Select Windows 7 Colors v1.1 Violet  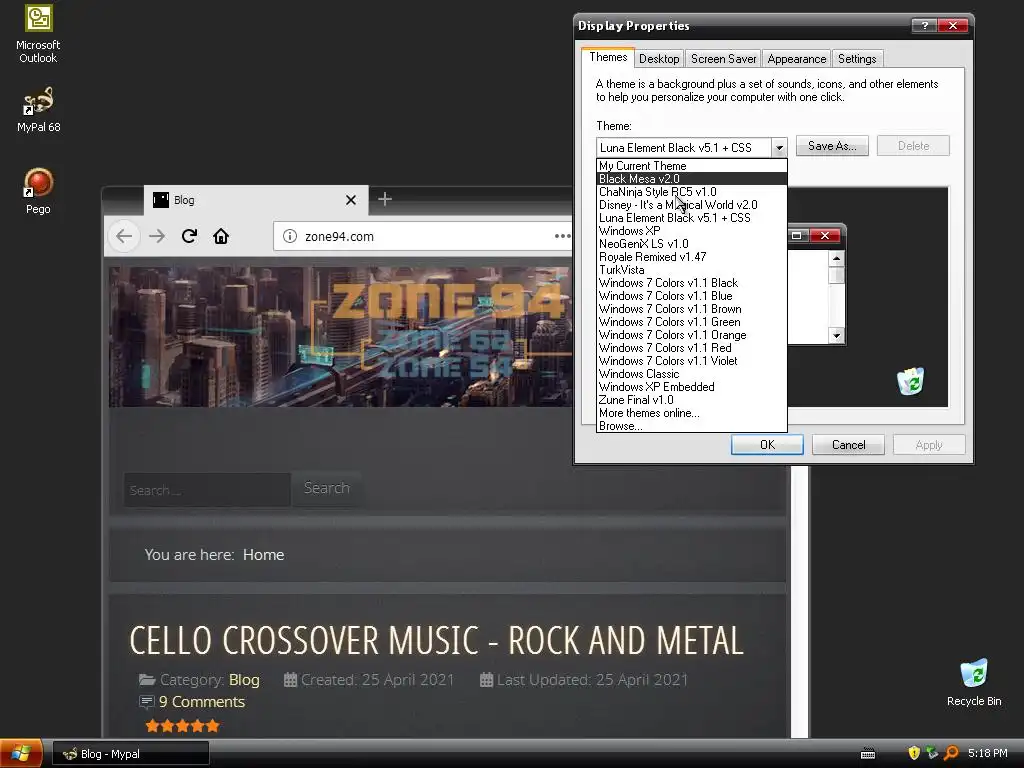692,361
